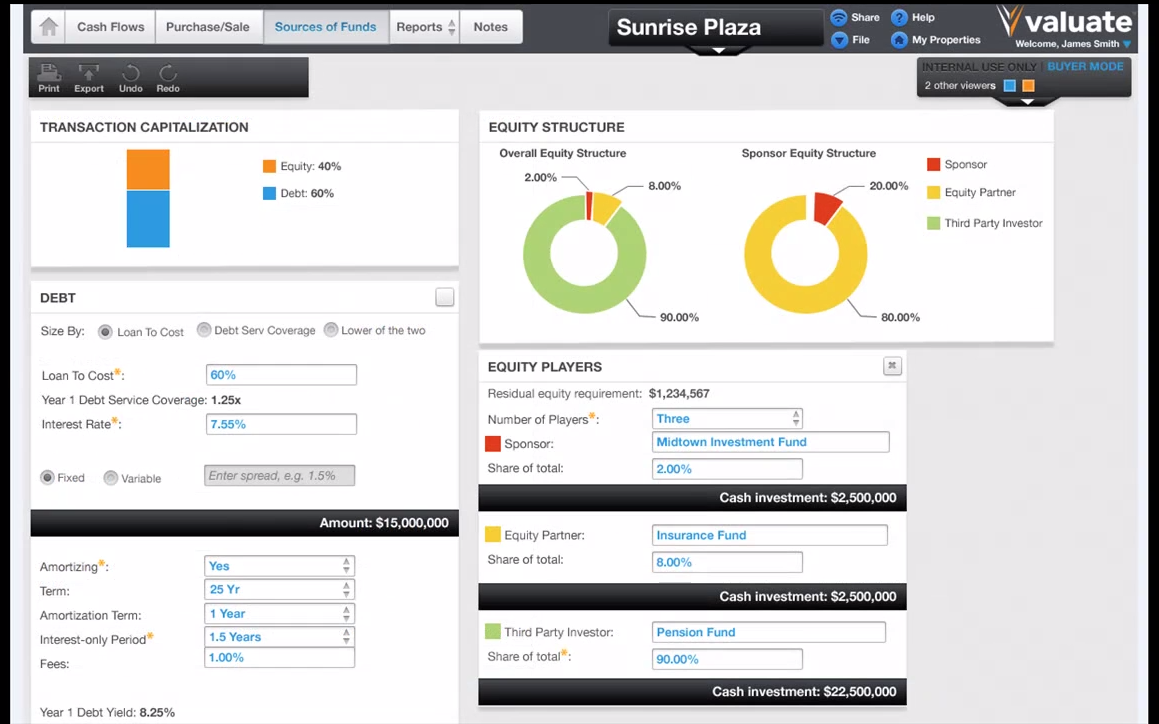Click the Overall Equity Structure donut chart

585,253
